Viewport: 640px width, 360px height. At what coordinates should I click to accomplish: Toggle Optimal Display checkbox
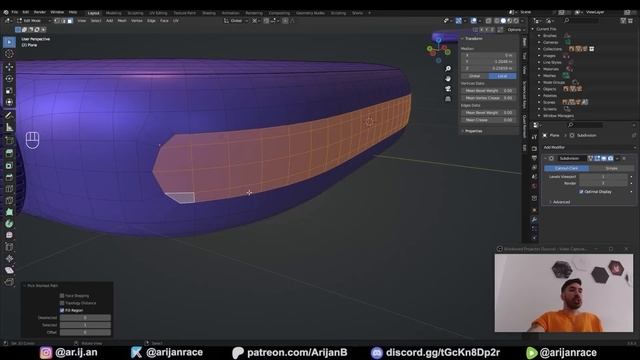point(581,191)
